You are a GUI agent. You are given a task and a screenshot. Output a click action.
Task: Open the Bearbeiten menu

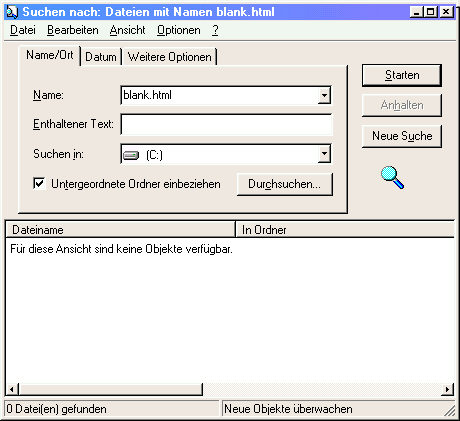(x=73, y=30)
